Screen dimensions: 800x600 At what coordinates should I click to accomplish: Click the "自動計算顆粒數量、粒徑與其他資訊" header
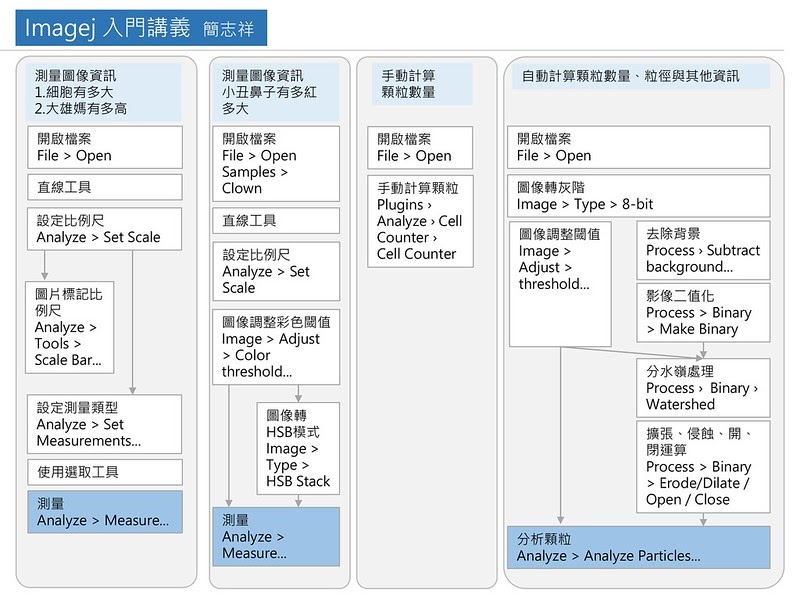(x=641, y=76)
